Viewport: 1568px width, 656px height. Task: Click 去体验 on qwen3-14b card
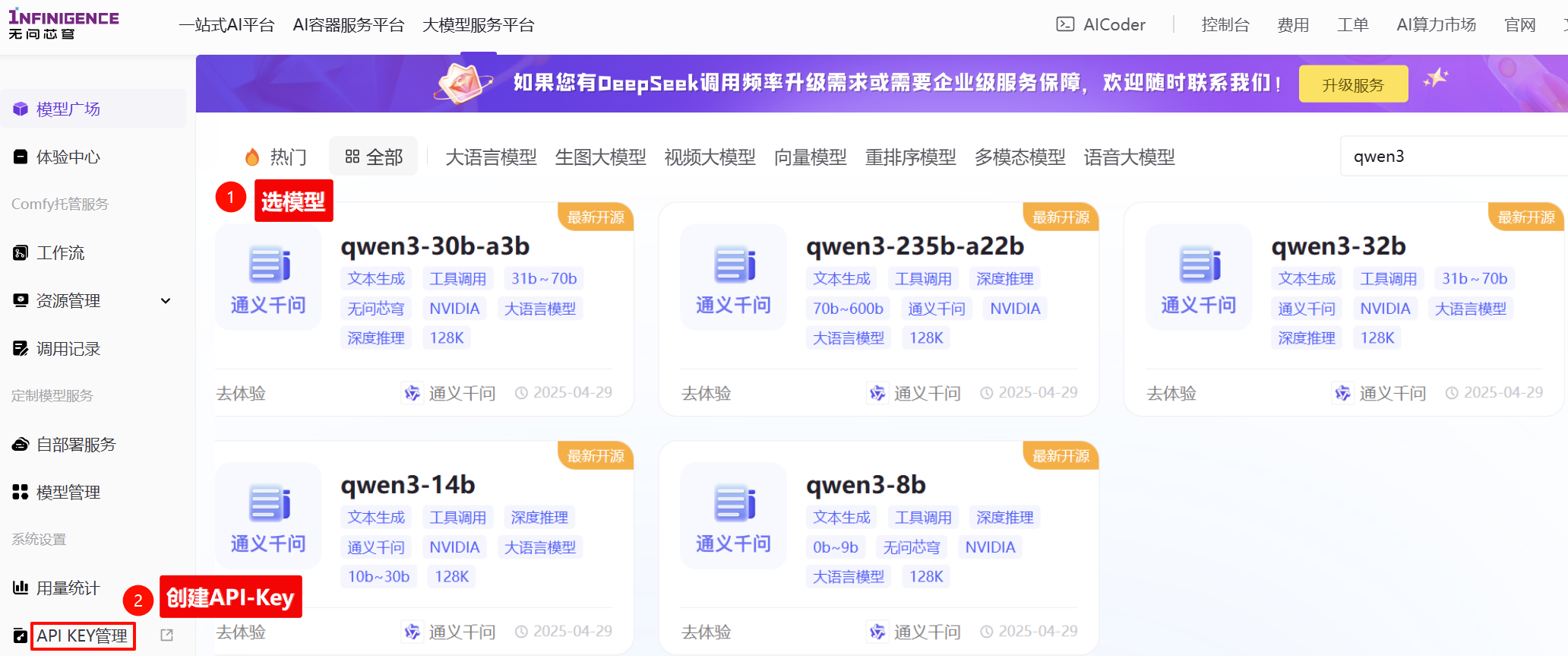point(241,632)
